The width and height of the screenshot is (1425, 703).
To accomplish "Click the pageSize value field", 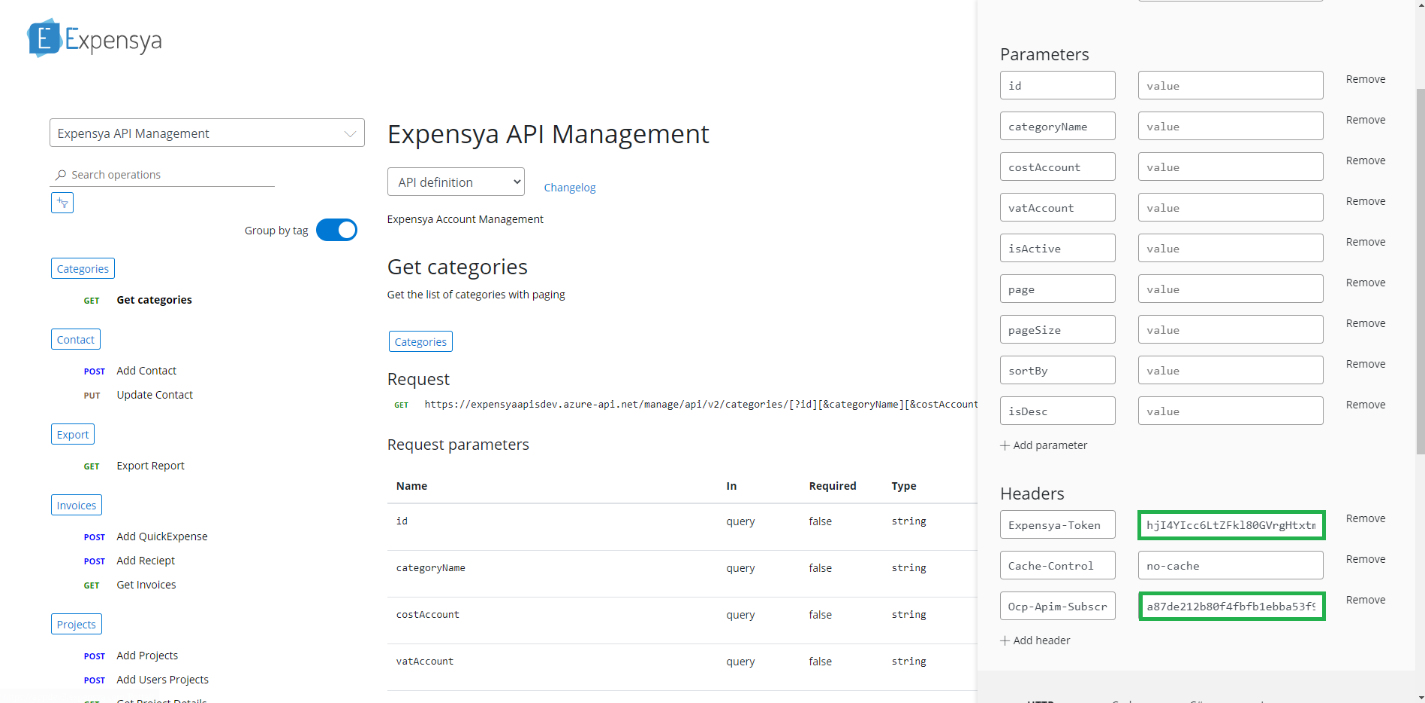I will pyautogui.click(x=1231, y=330).
